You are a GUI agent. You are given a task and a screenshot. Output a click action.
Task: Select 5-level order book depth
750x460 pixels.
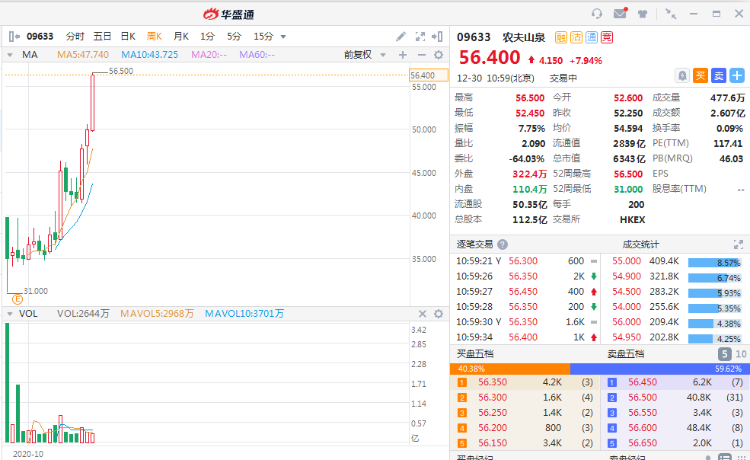pos(723,354)
